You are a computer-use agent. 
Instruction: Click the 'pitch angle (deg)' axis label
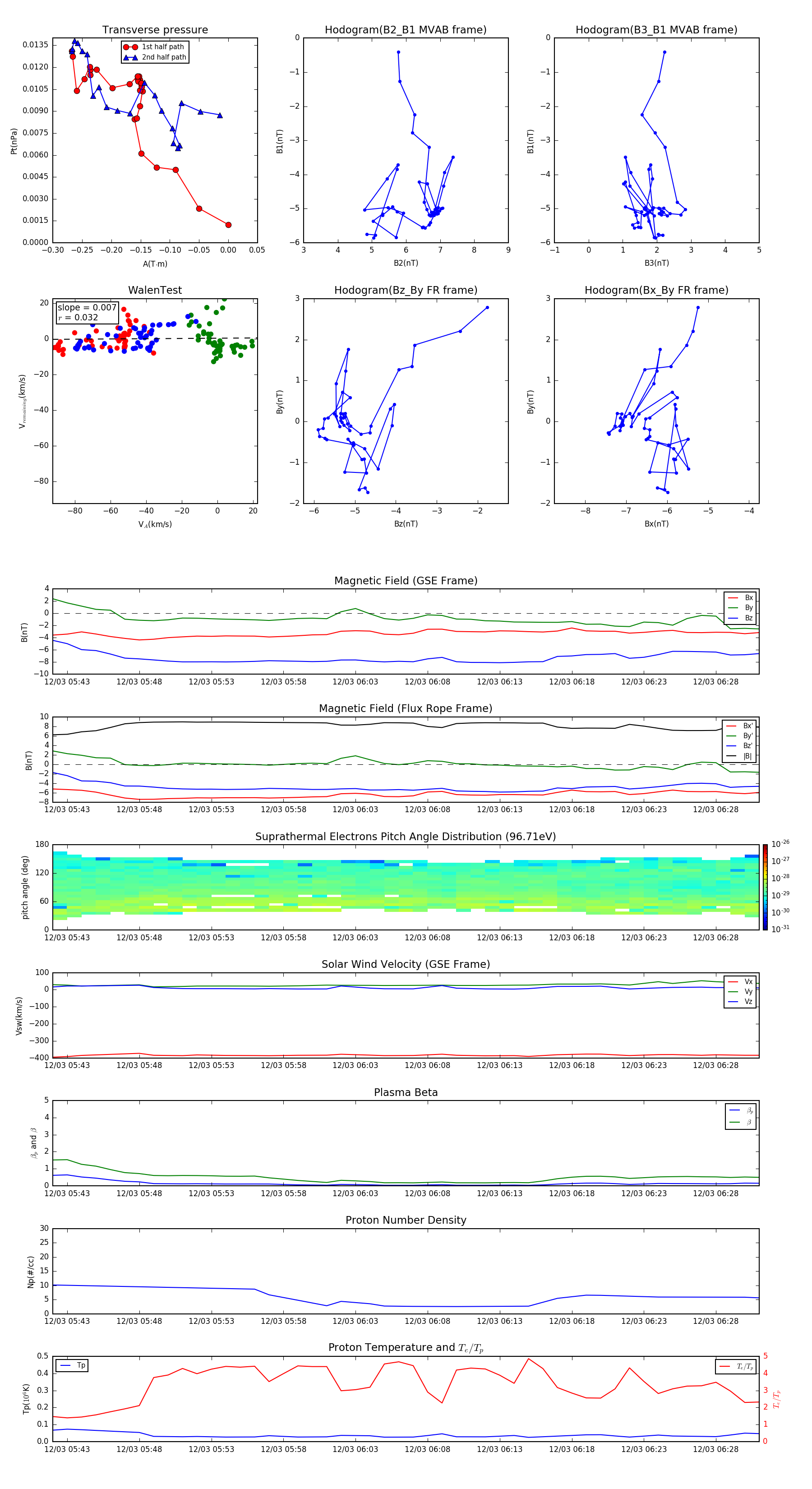[25, 887]
